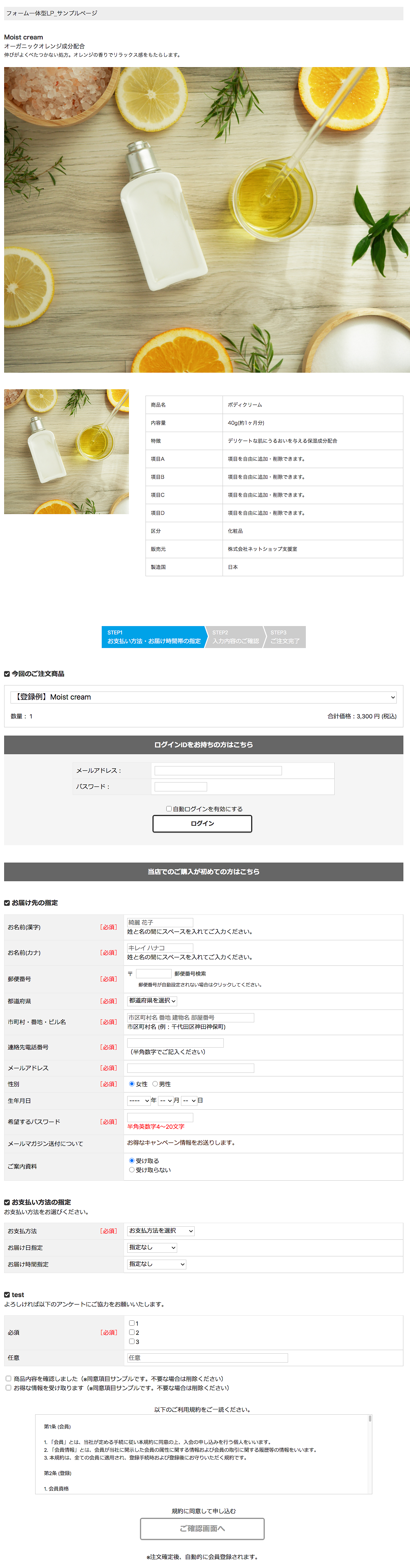Open birth month dropdown

point(165,1101)
